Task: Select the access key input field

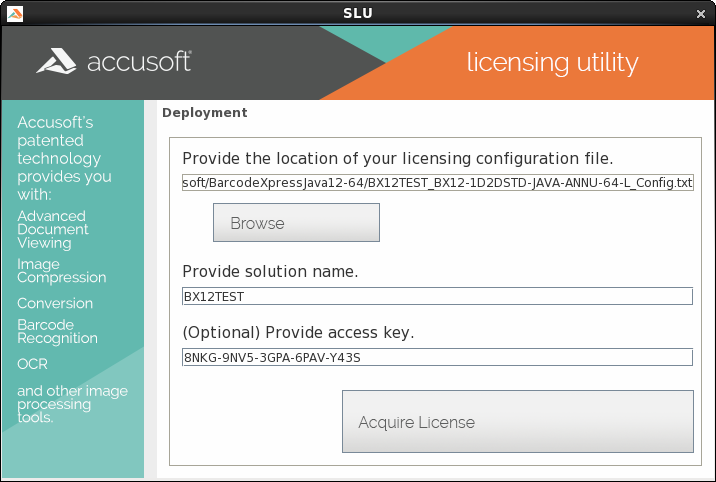Action: coord(437,357)
